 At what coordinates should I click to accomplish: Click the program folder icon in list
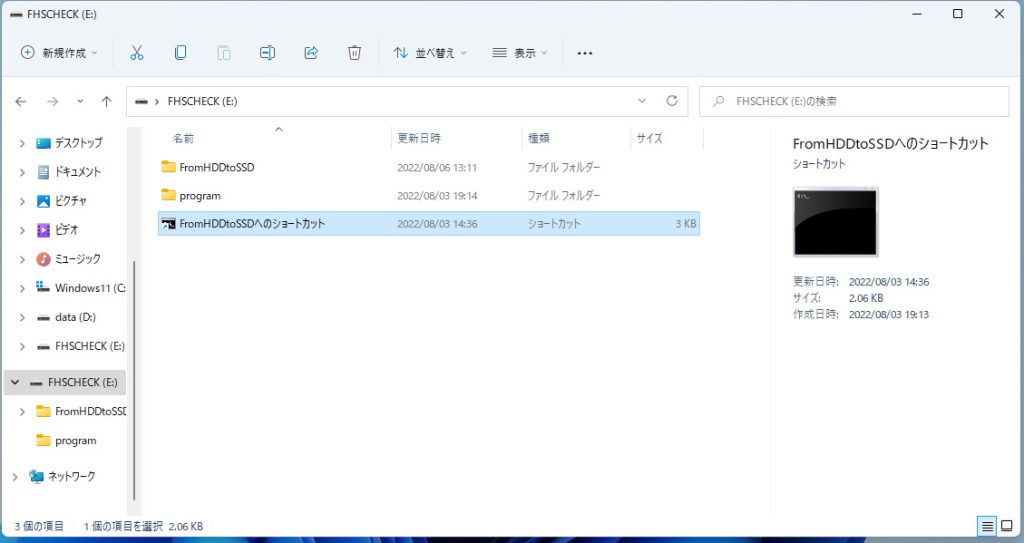[168, 195]
